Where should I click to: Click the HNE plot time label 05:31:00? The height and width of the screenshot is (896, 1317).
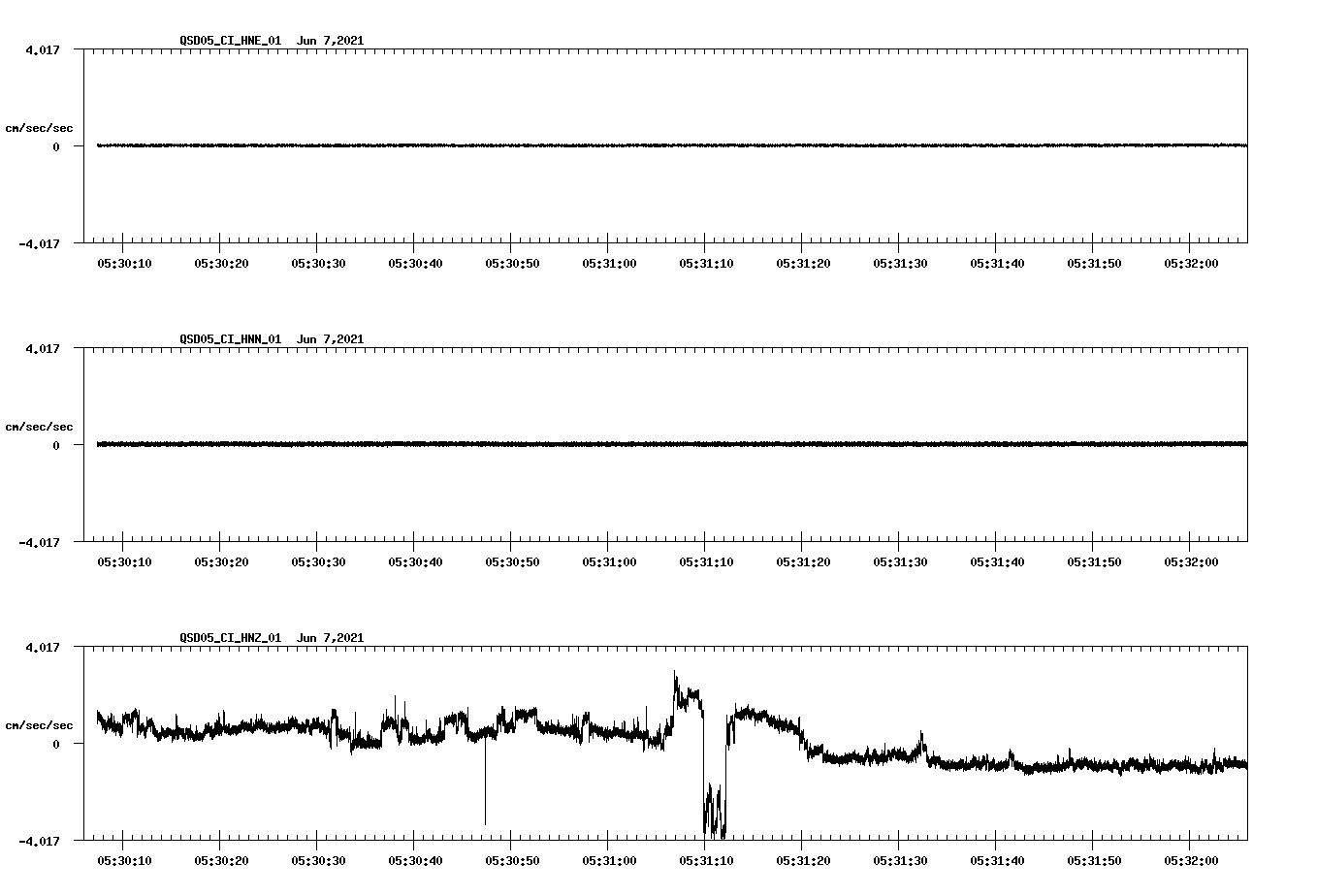(x=609, y=264)
